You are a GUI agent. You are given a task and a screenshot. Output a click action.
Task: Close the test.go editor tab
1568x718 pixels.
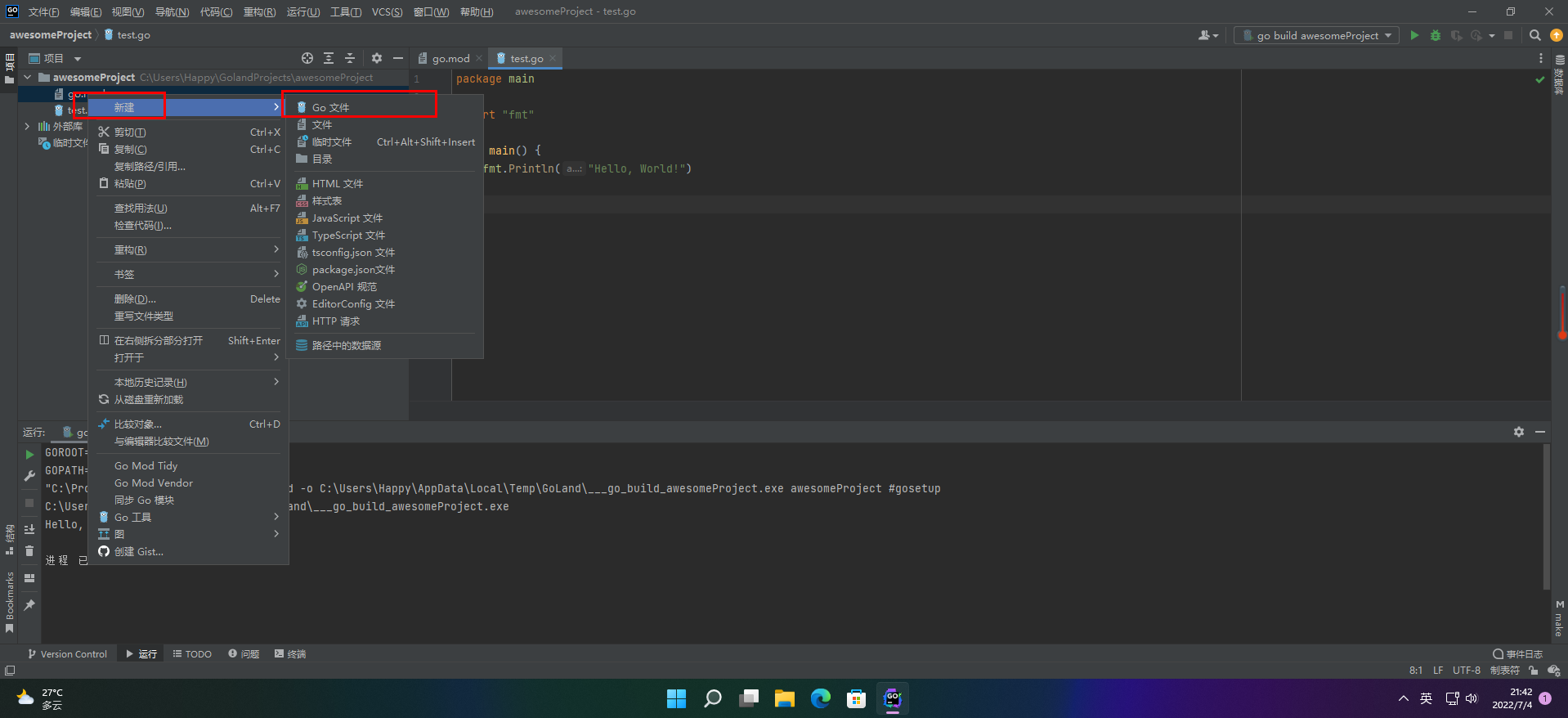(x=553, y=58)
